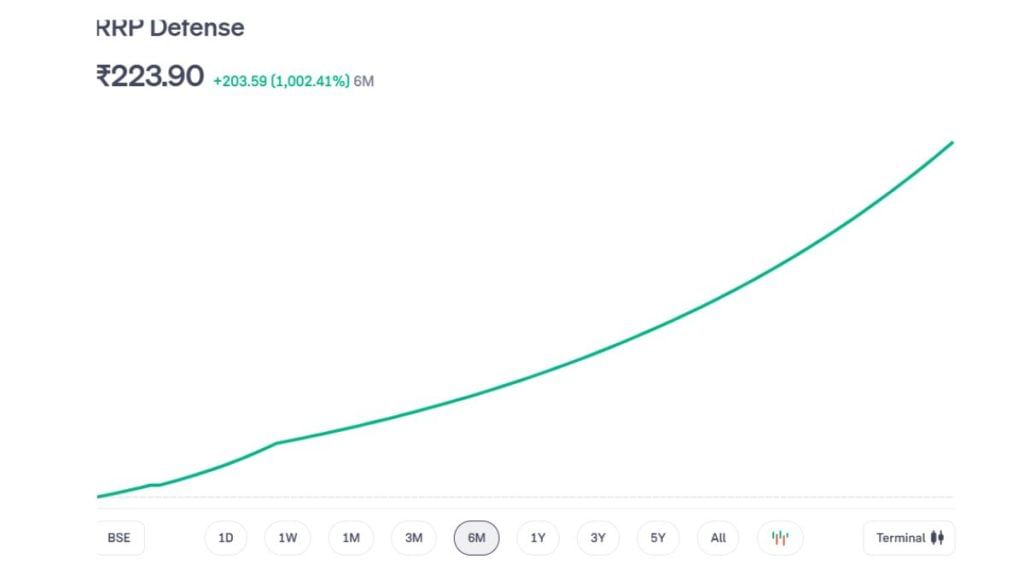The image size is (1024, 576).
Task: Click the 6M label beside the gain
Action: tap(364, 81)
